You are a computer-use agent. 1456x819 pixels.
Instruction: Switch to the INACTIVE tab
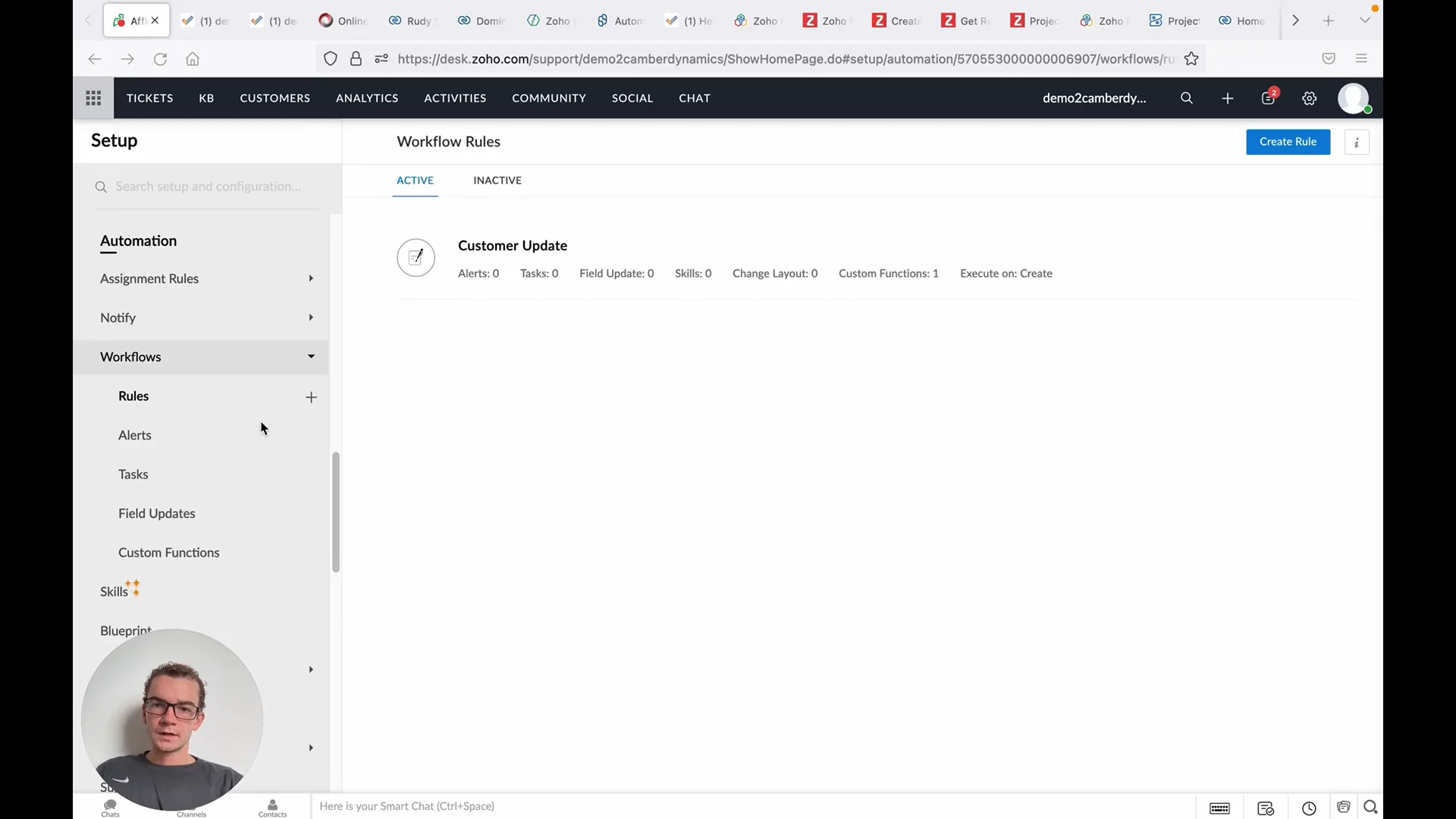coord(497,180)
